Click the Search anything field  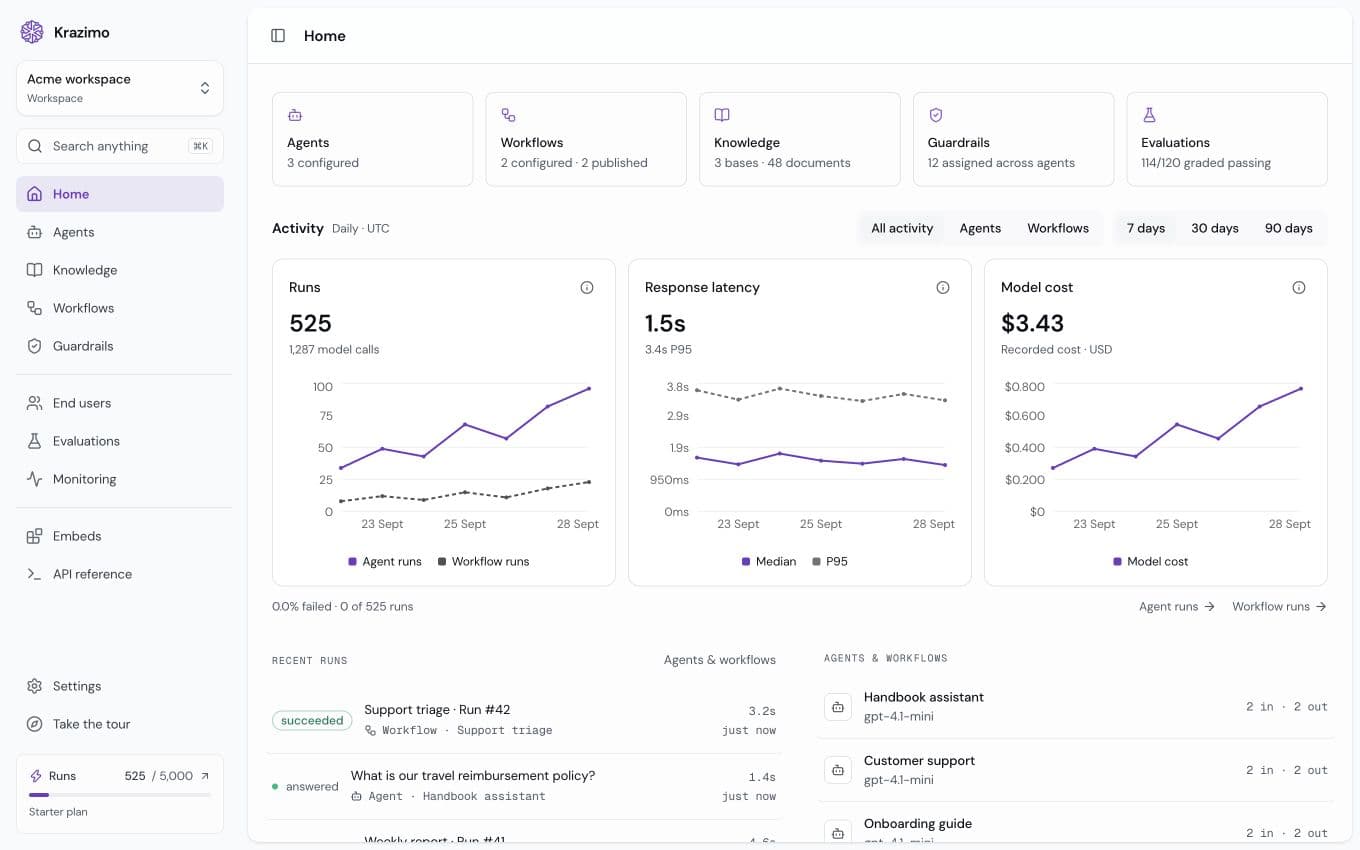(x=120, y=146)
